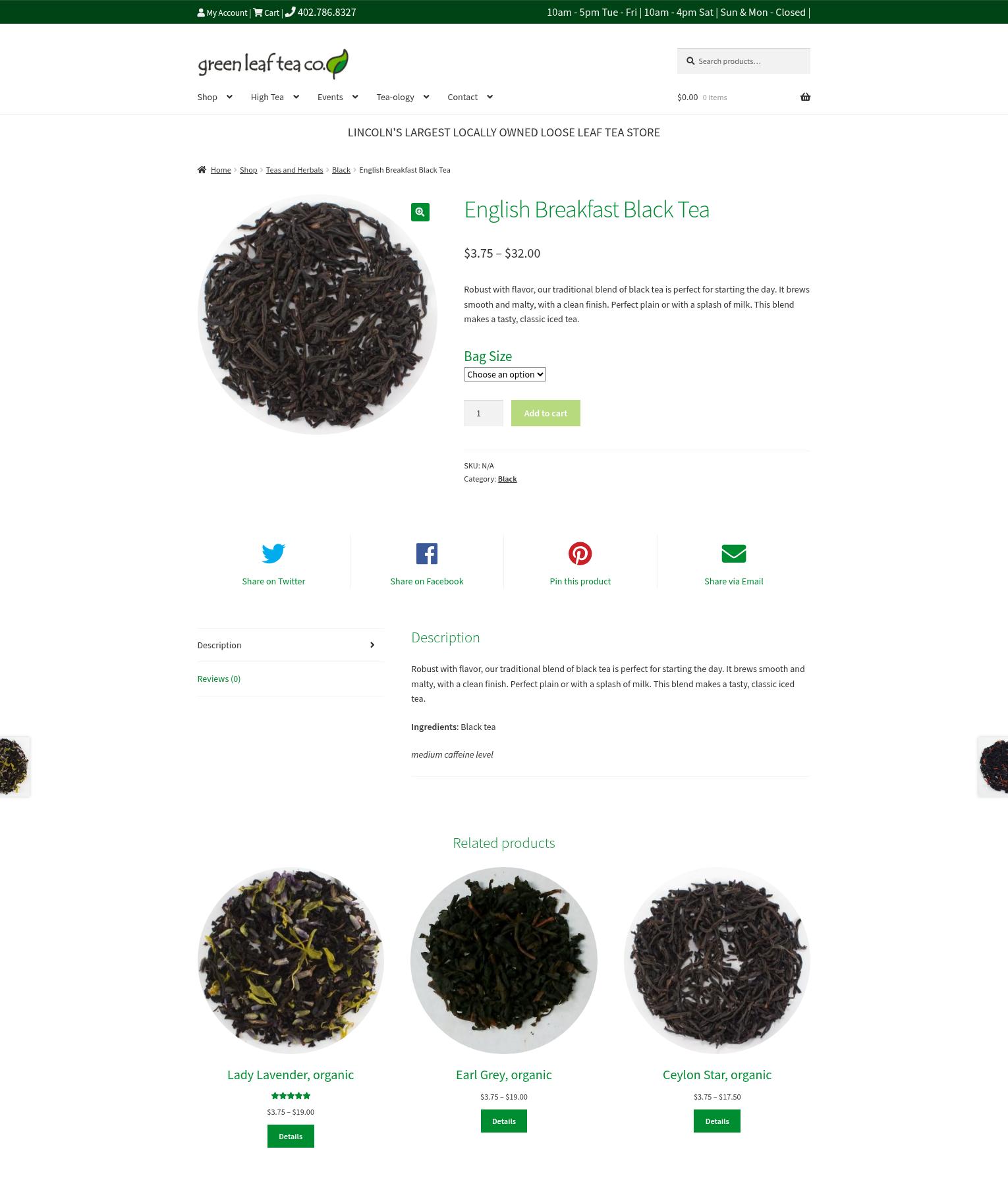Image resolution: width=1008 pixels, height=1178 pixels.
Task: Open Details for Earl Grey, organic
Action: tap(504, 1121)
